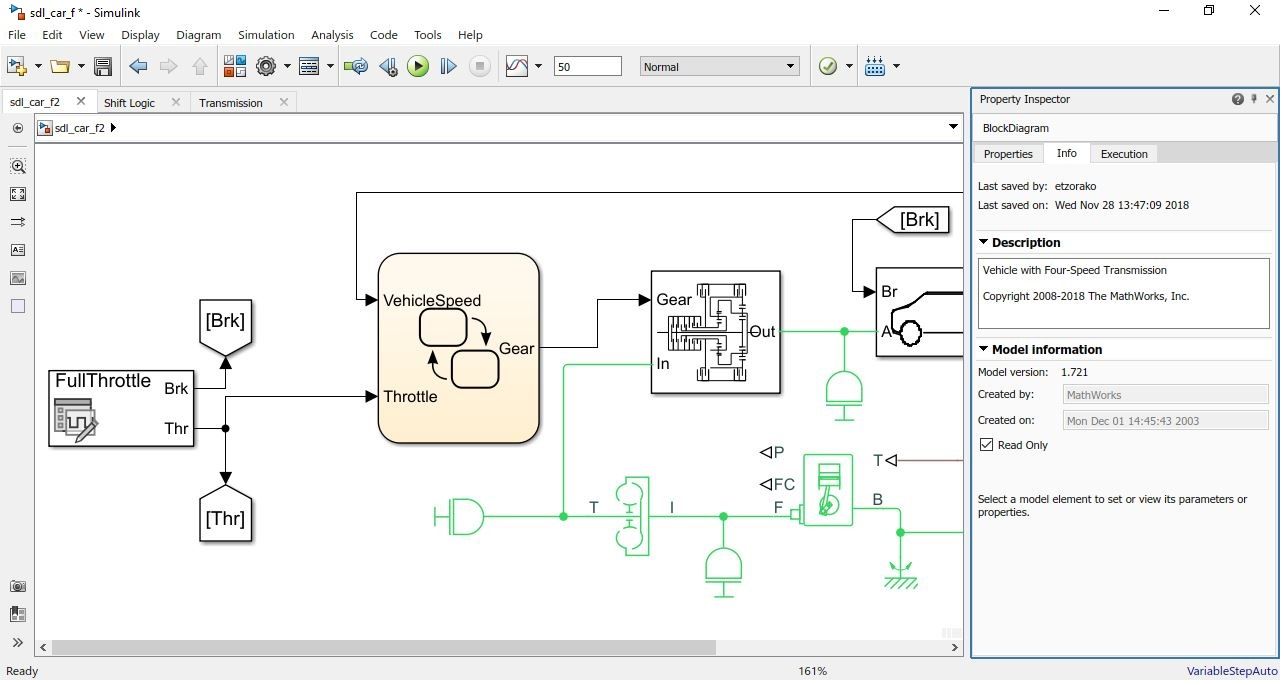The height and width of the screenshot is (685, 1284).
Task: Pin the Property Inspector panel
Action: tap(1254, 99)
